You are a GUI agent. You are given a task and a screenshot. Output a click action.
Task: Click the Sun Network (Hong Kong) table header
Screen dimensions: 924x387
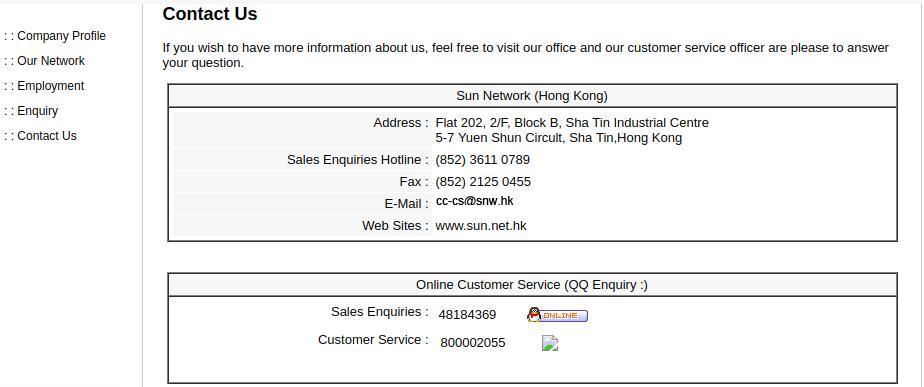pyautogui.click(x=532, y=95)
